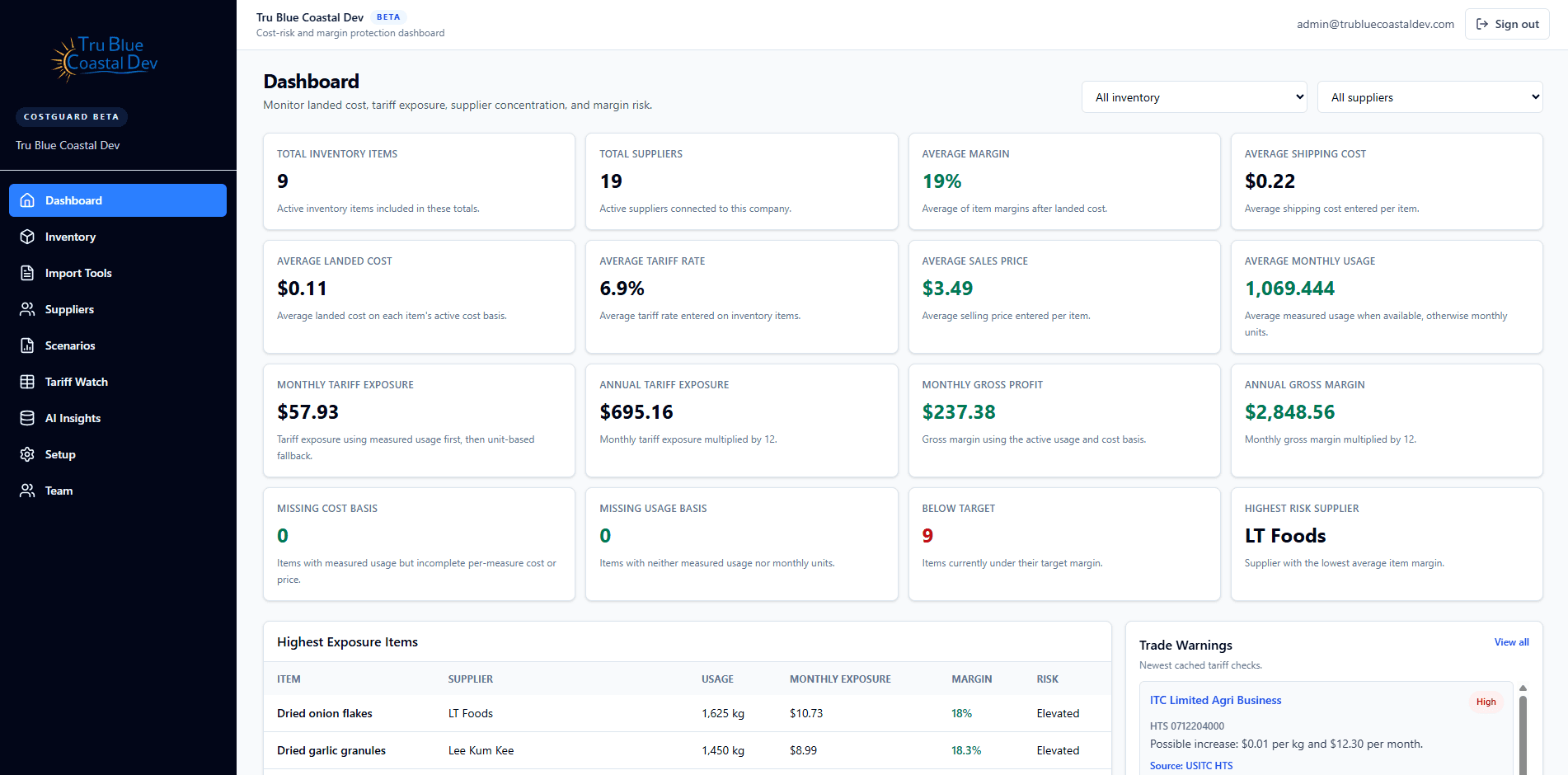The width and height of the screenshot is (1568, 775).
Task: Open the Team page
Action: [118, 491]
